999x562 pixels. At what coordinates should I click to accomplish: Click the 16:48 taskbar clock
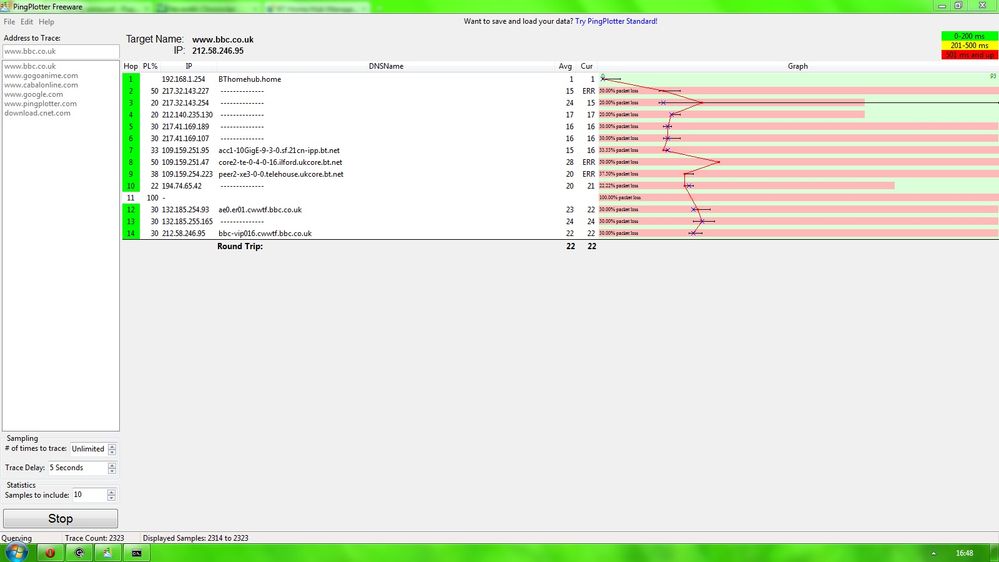tap(965, 553)
